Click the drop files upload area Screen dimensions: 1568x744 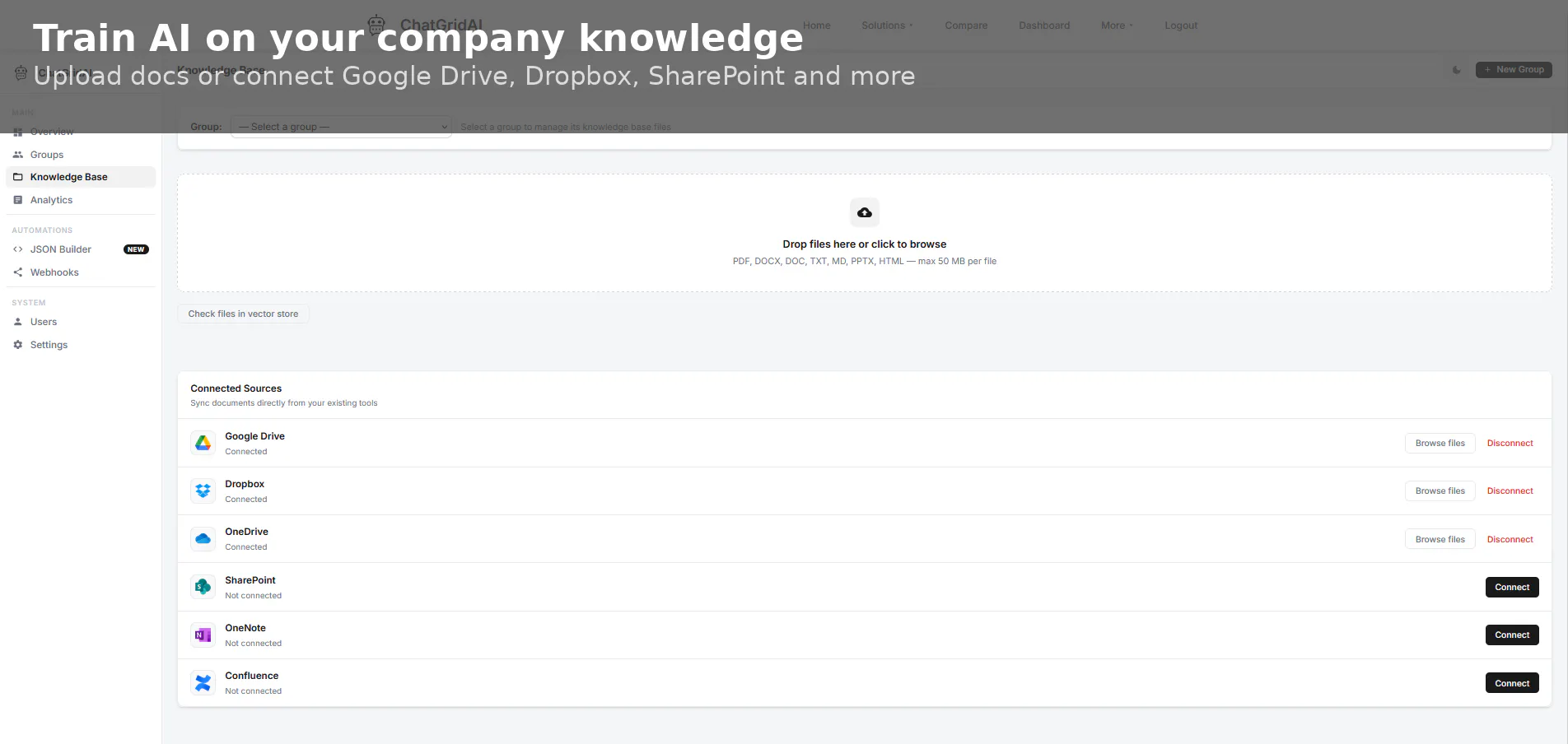[865, 233]
